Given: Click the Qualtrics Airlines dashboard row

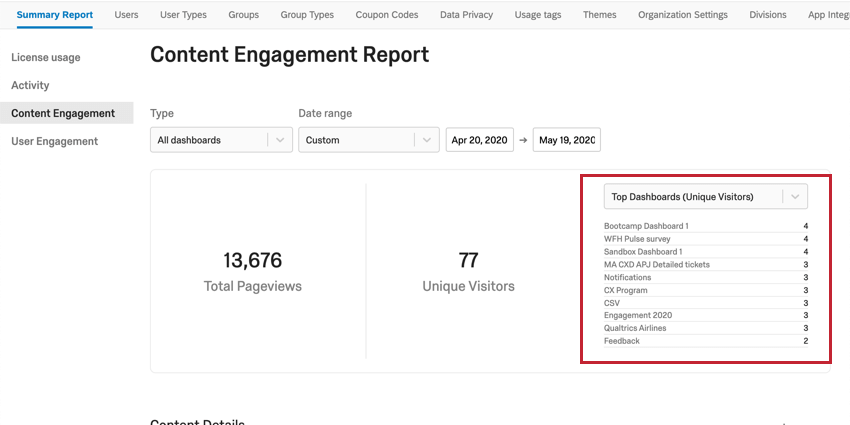Looking at the screenshot, I should (635, 328).
